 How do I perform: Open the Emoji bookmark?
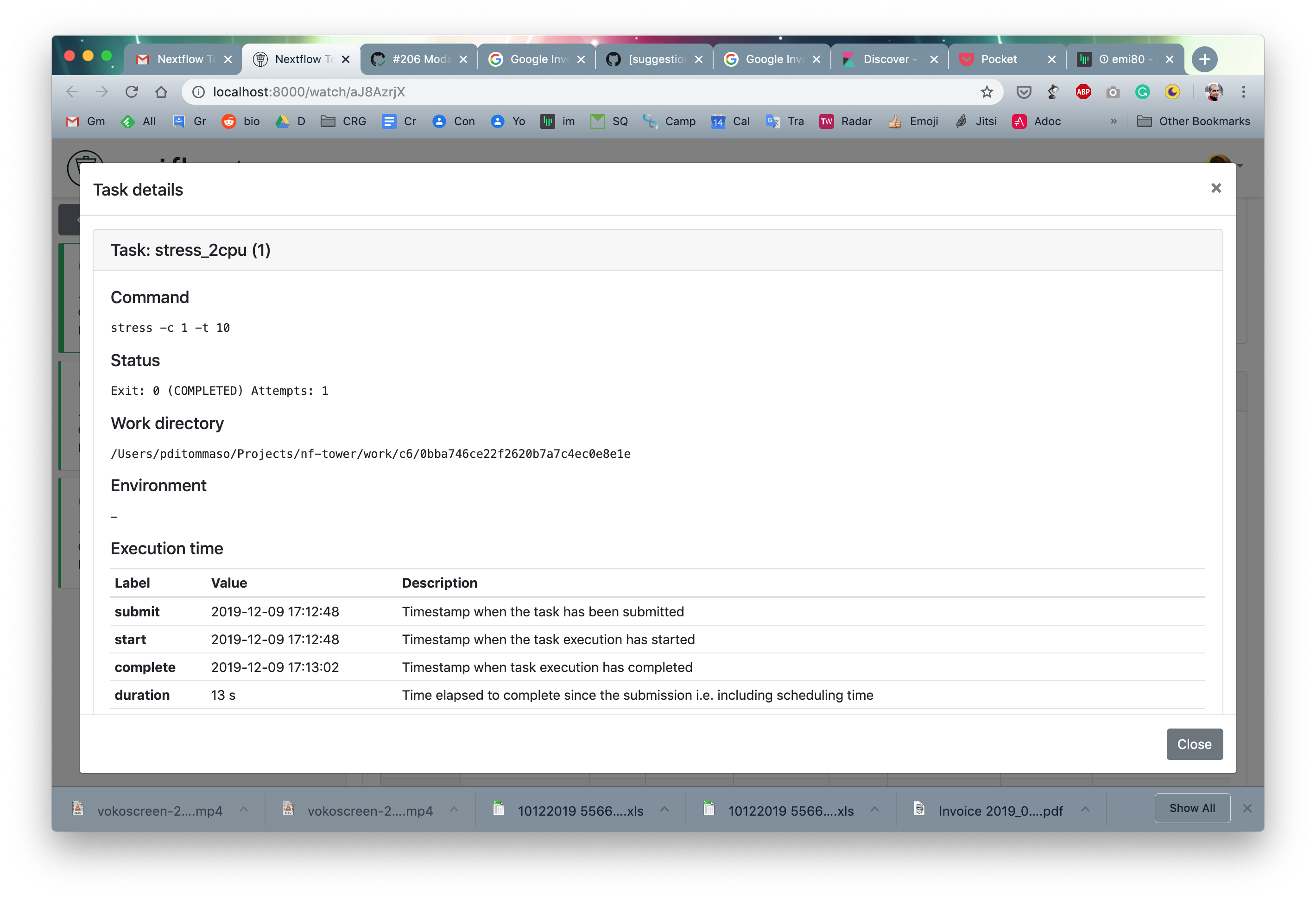click(913, 121)
